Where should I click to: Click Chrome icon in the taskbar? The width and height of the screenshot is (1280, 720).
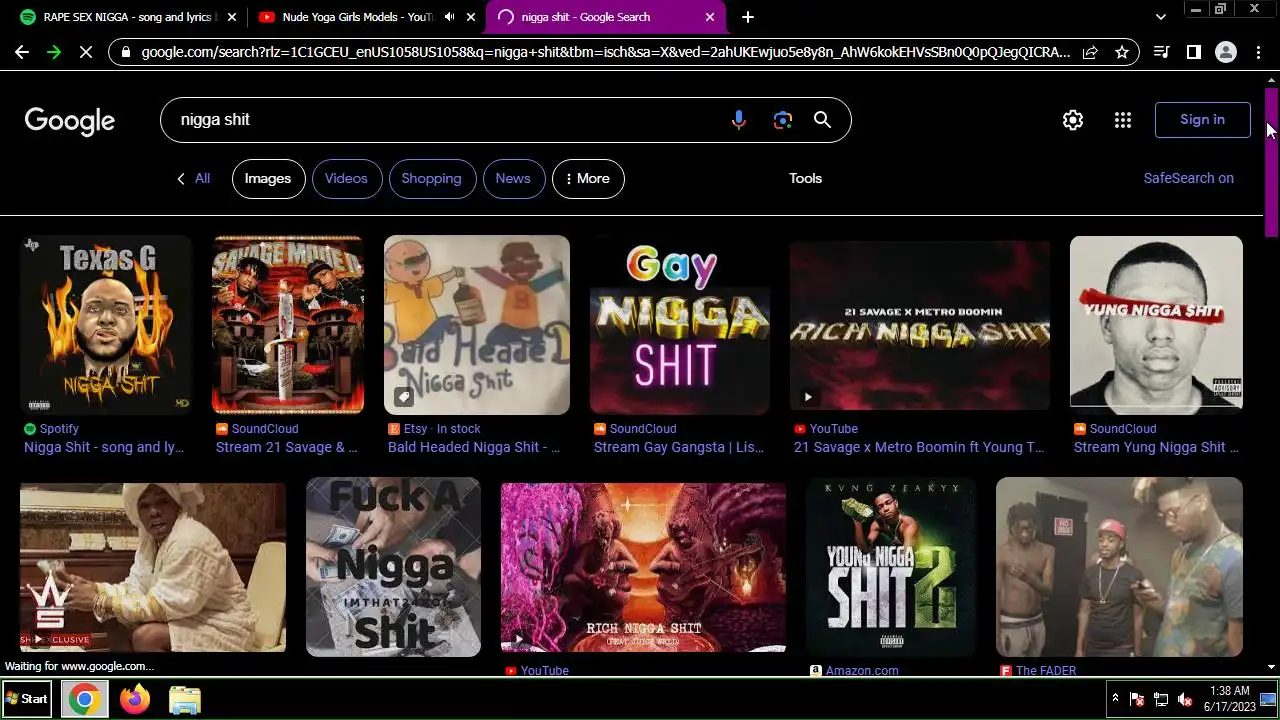tap(84, 699)
